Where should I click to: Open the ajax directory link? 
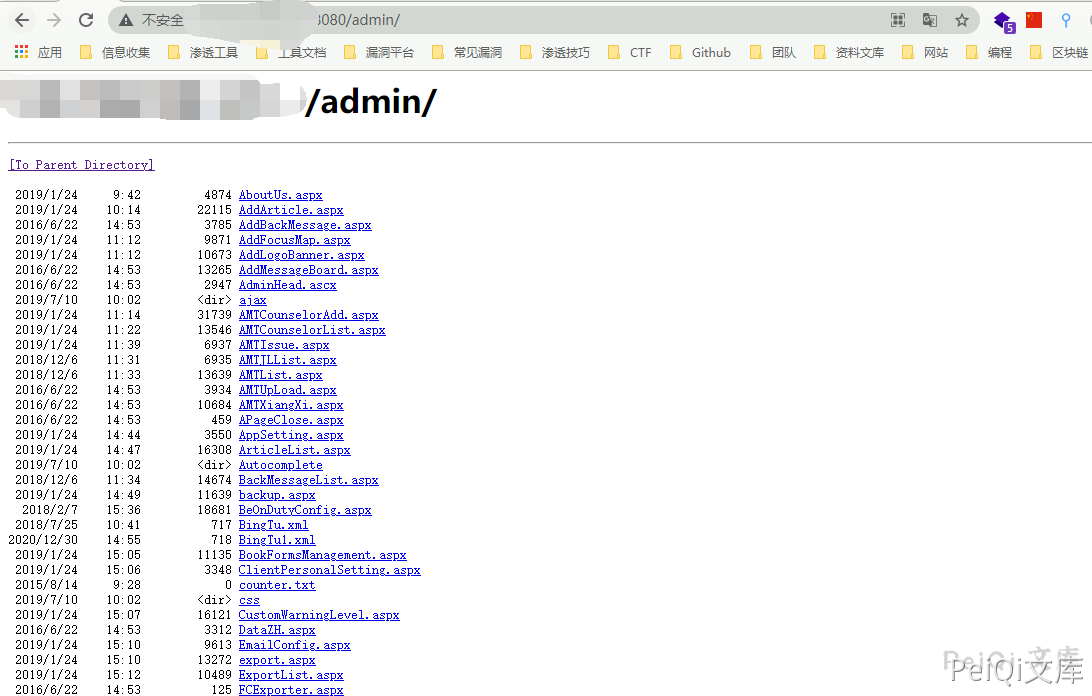(252, 300)
